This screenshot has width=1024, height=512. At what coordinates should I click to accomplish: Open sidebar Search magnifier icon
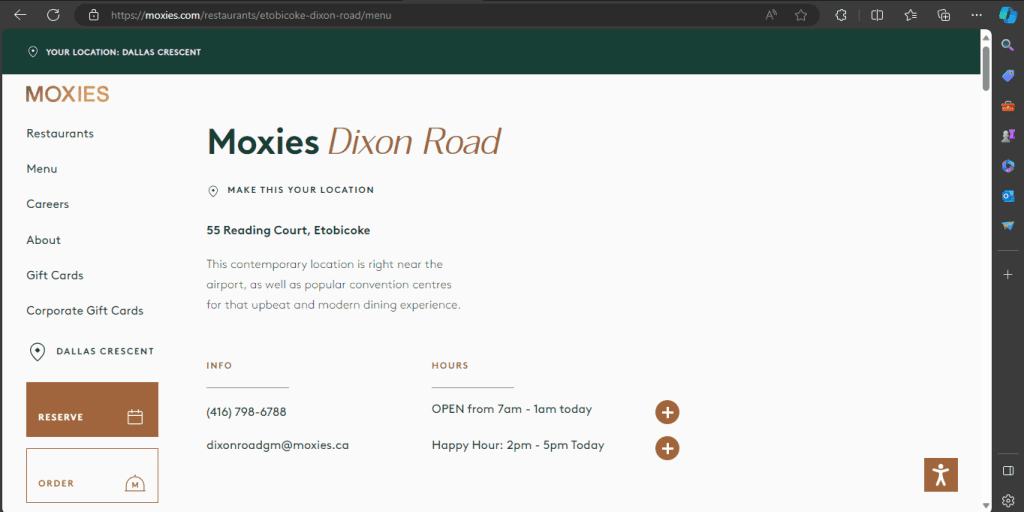[1008, 45]
